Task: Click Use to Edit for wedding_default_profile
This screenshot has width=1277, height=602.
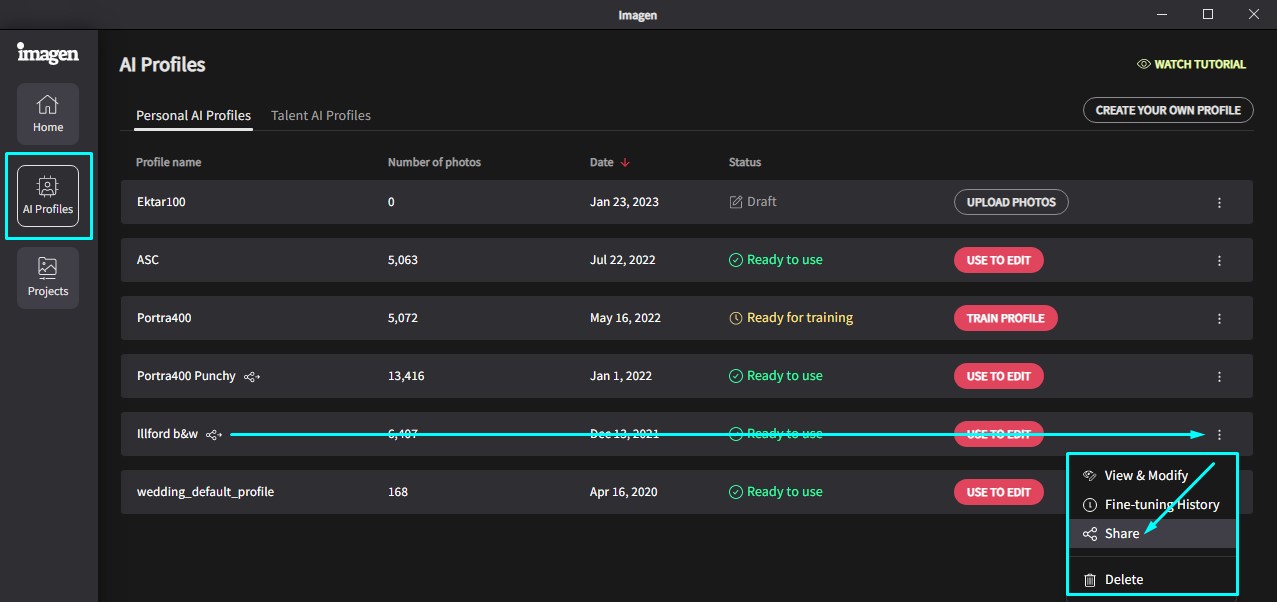Action: click(x=998, y=492)
